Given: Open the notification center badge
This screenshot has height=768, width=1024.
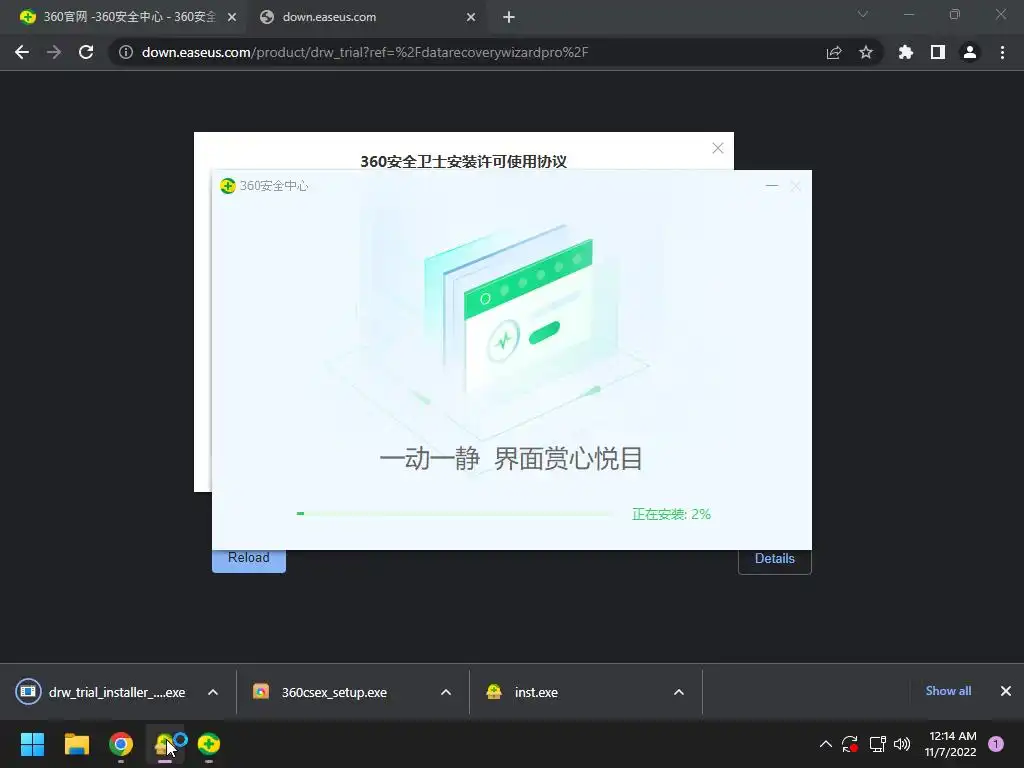Looking at the screenshot, I should (996, 744).
